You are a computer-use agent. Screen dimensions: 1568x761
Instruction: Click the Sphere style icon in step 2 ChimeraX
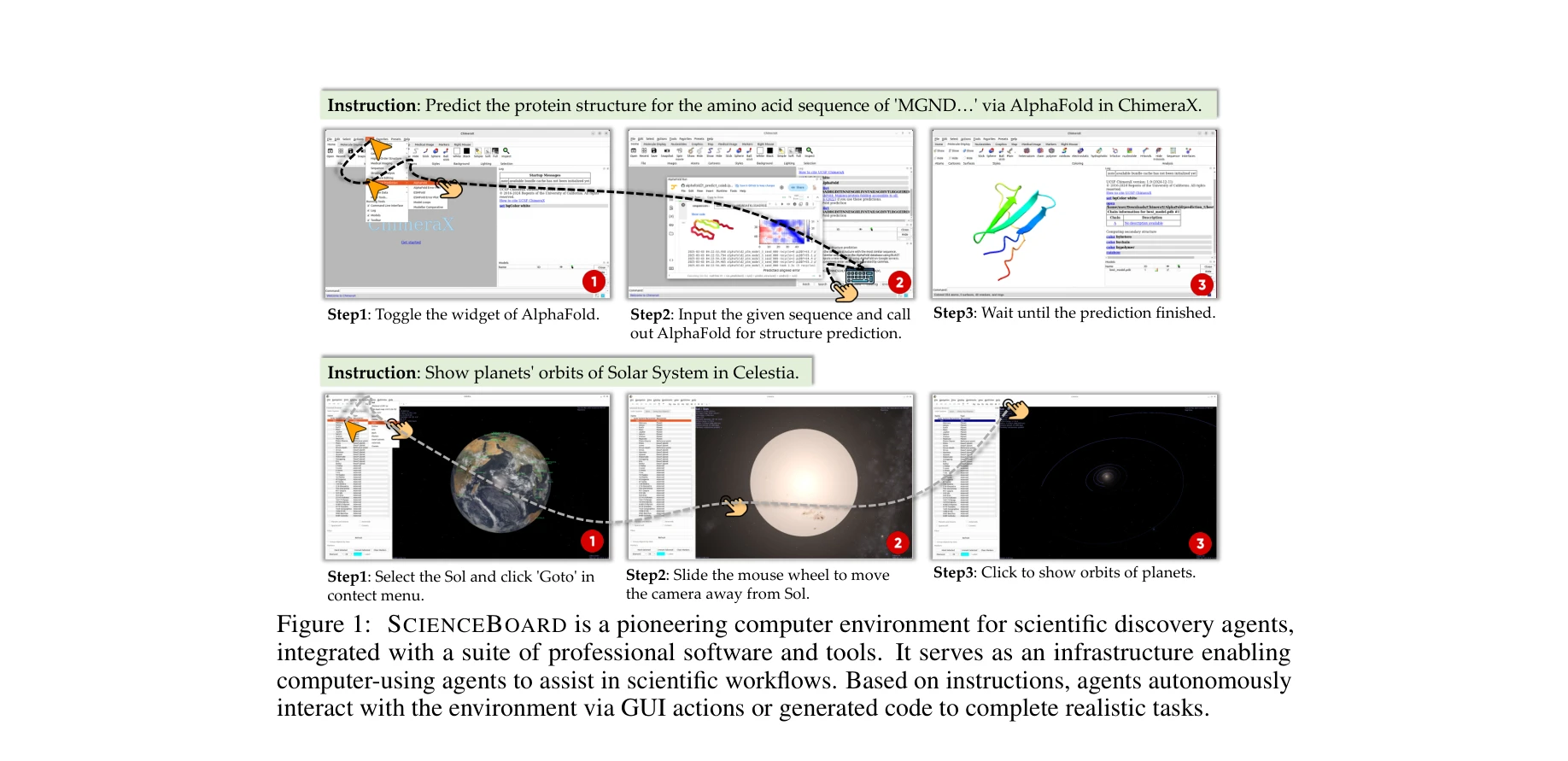[x=739, y=151]
